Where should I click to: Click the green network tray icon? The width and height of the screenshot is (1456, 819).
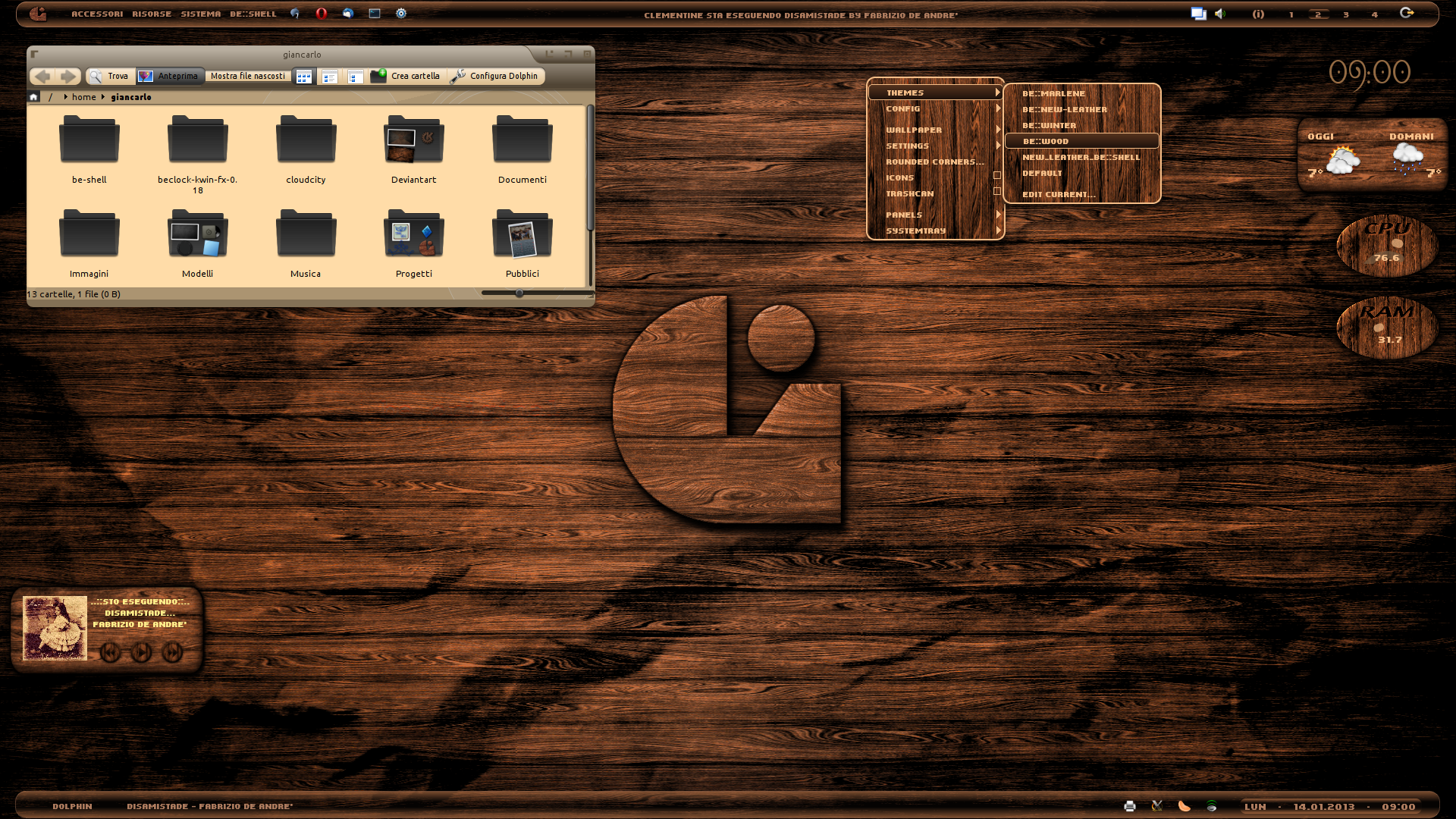pyautogui.click(x=1212, y=806)
